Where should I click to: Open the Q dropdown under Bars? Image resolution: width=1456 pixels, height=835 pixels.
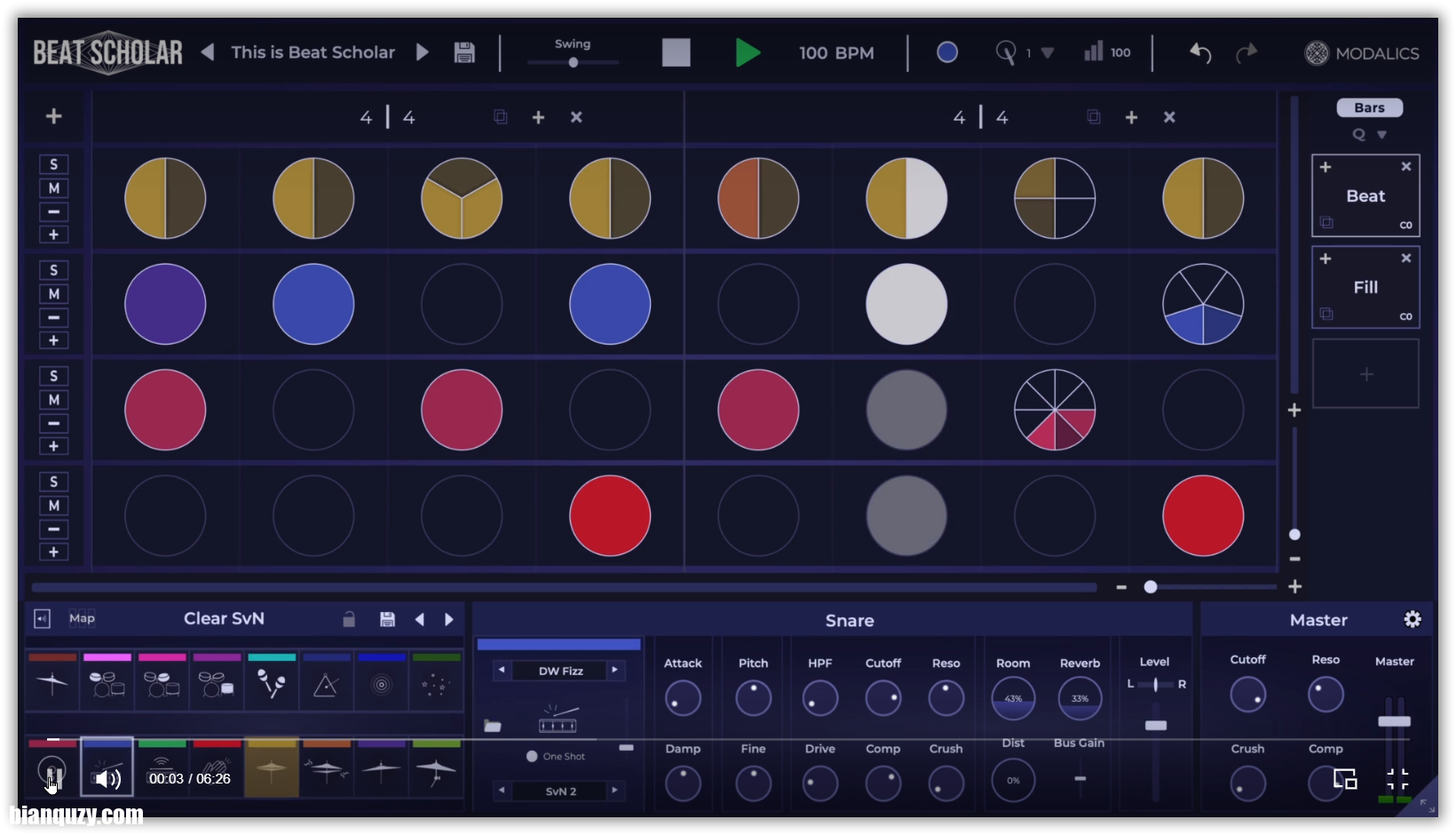pos(1381,135)
